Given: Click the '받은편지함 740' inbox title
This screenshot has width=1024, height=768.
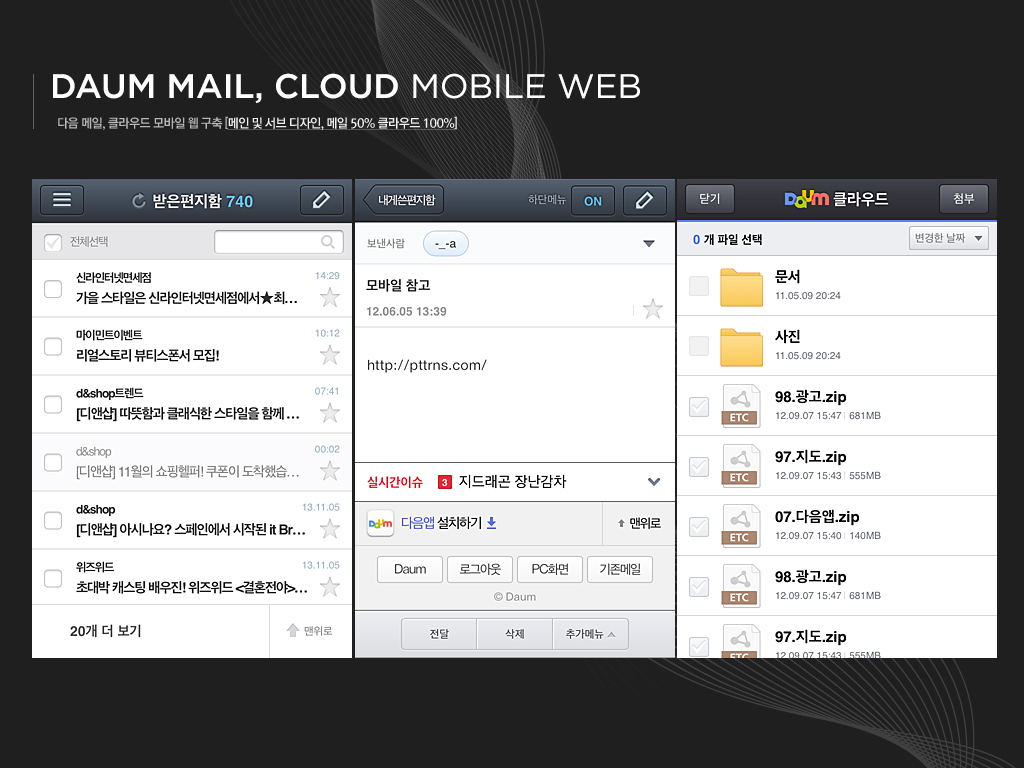Looking at the screenshot, I should point(202,201).
